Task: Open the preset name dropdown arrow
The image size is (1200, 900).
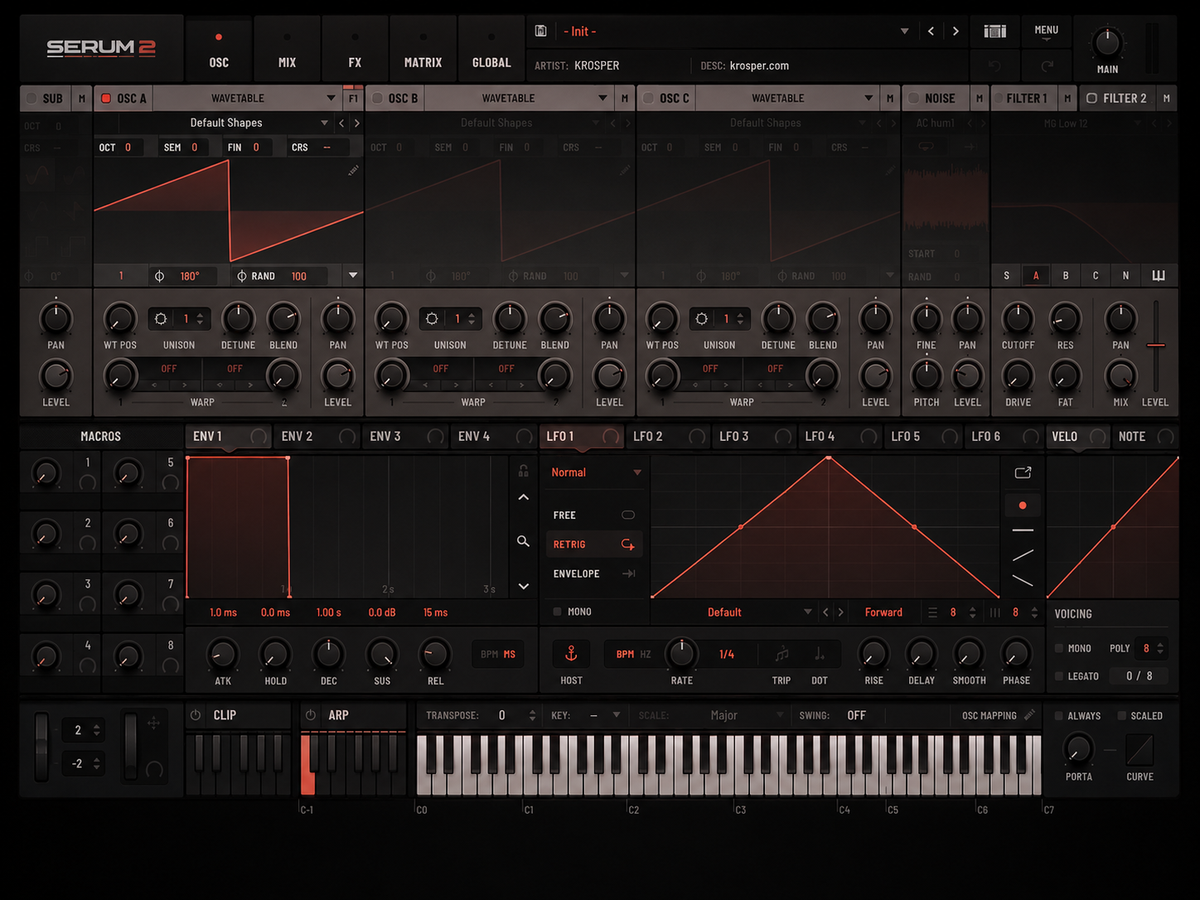Action: click(x=905, y=31)
